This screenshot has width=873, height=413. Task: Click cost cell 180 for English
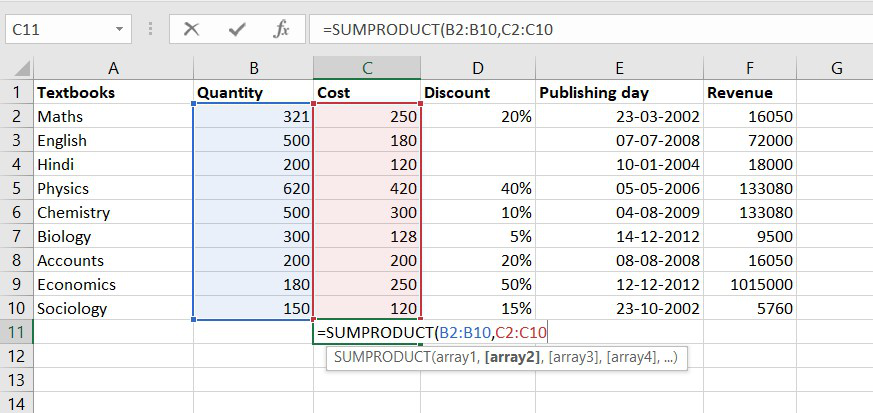[367, 140]
